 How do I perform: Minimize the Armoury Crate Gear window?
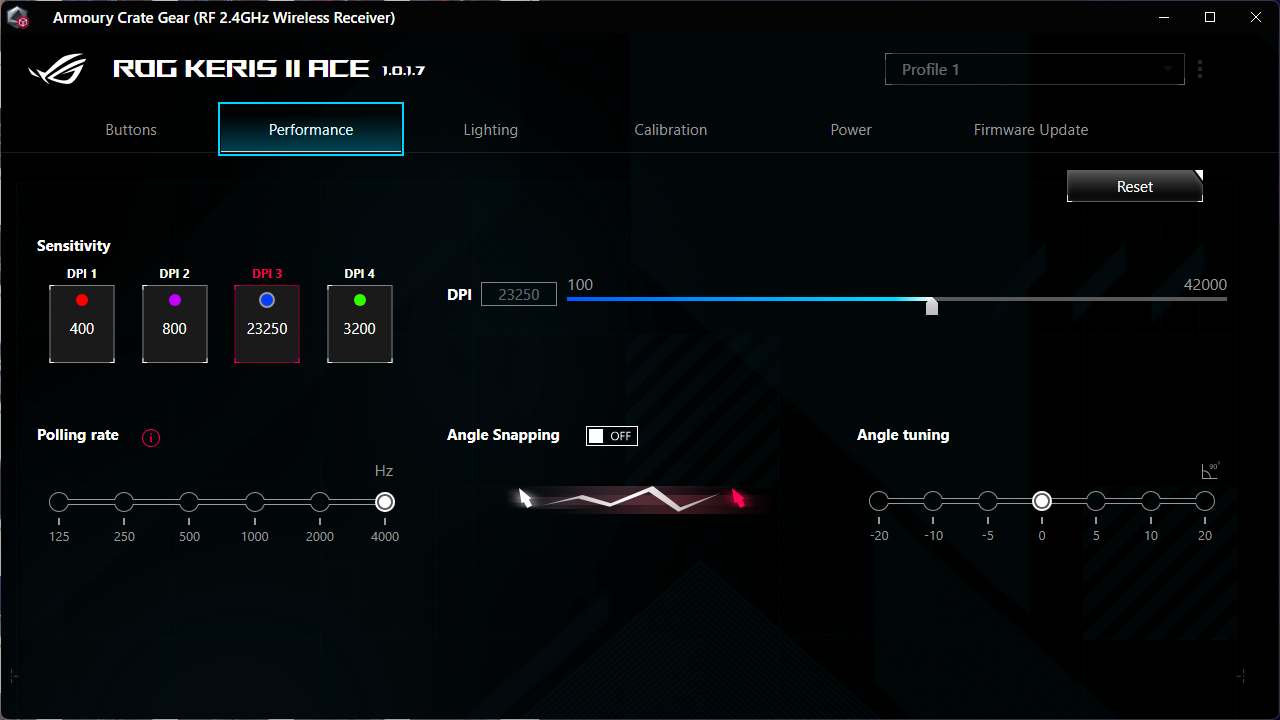(x=1163, y=17)
